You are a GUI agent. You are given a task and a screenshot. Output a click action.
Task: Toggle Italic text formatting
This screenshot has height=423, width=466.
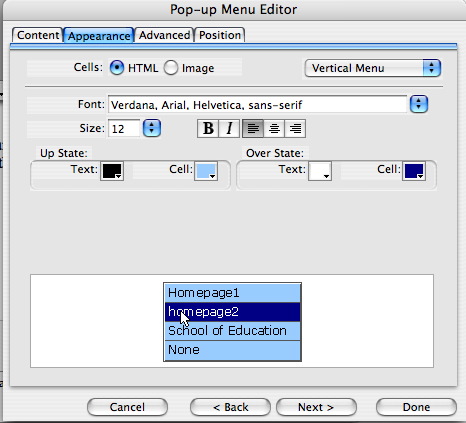coord(229,128)
